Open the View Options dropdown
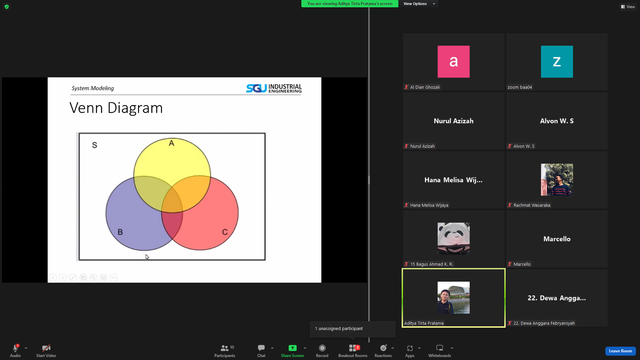The image size is (640, 360). point(419,4)
